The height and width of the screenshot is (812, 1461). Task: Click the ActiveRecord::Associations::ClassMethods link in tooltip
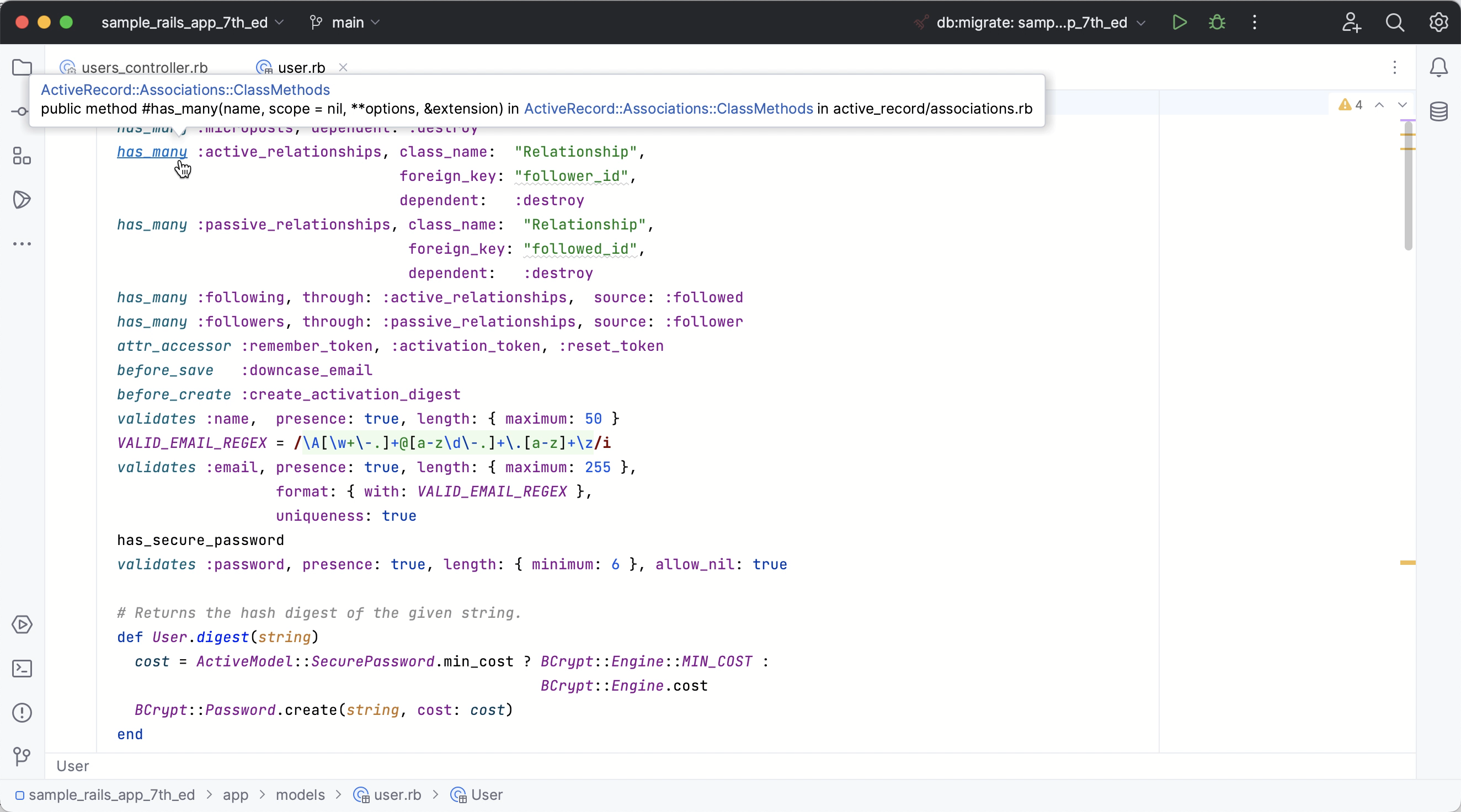click(185, 90)
